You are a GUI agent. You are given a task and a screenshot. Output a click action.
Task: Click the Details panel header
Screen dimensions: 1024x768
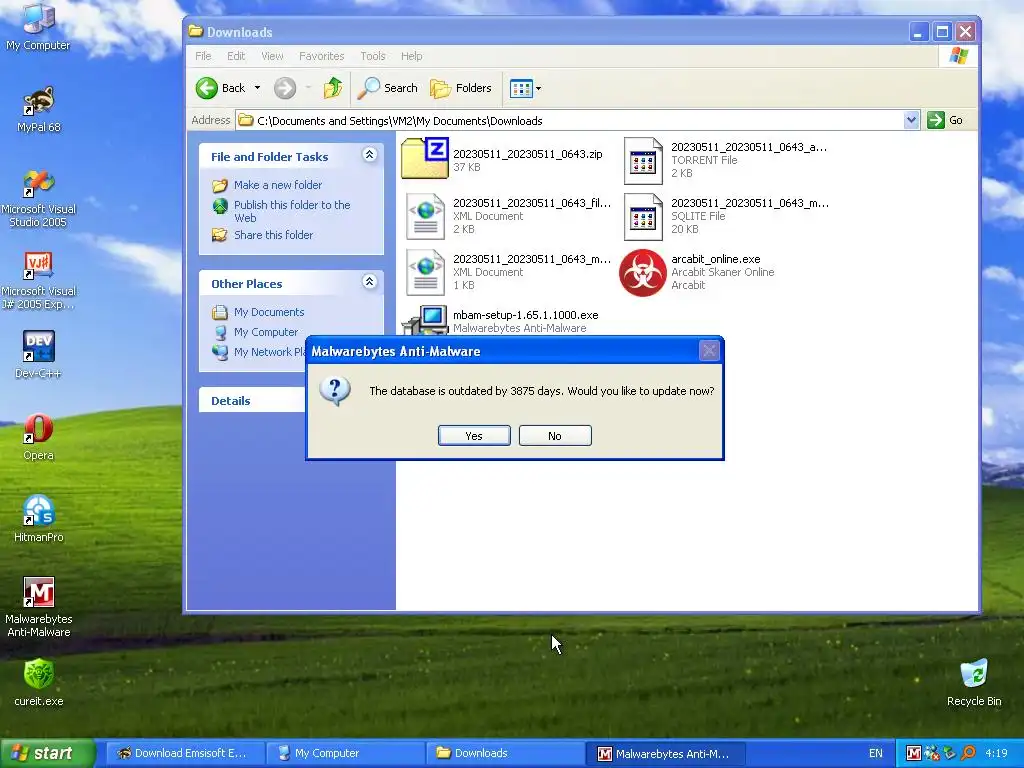tap(252, 400)
